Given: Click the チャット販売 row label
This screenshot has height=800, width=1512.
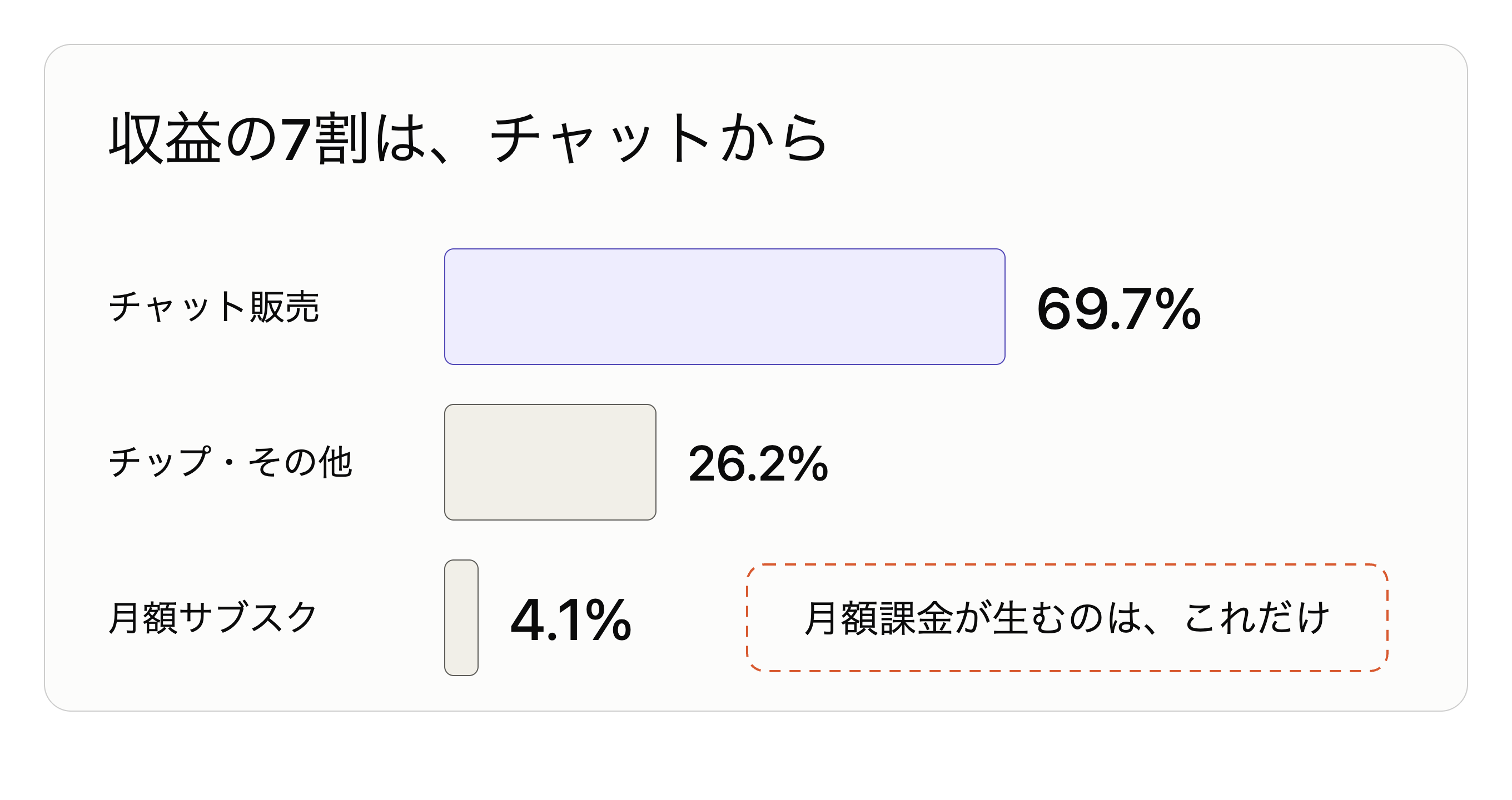Looking at the screenshot, I should click(x=213, y=307).
